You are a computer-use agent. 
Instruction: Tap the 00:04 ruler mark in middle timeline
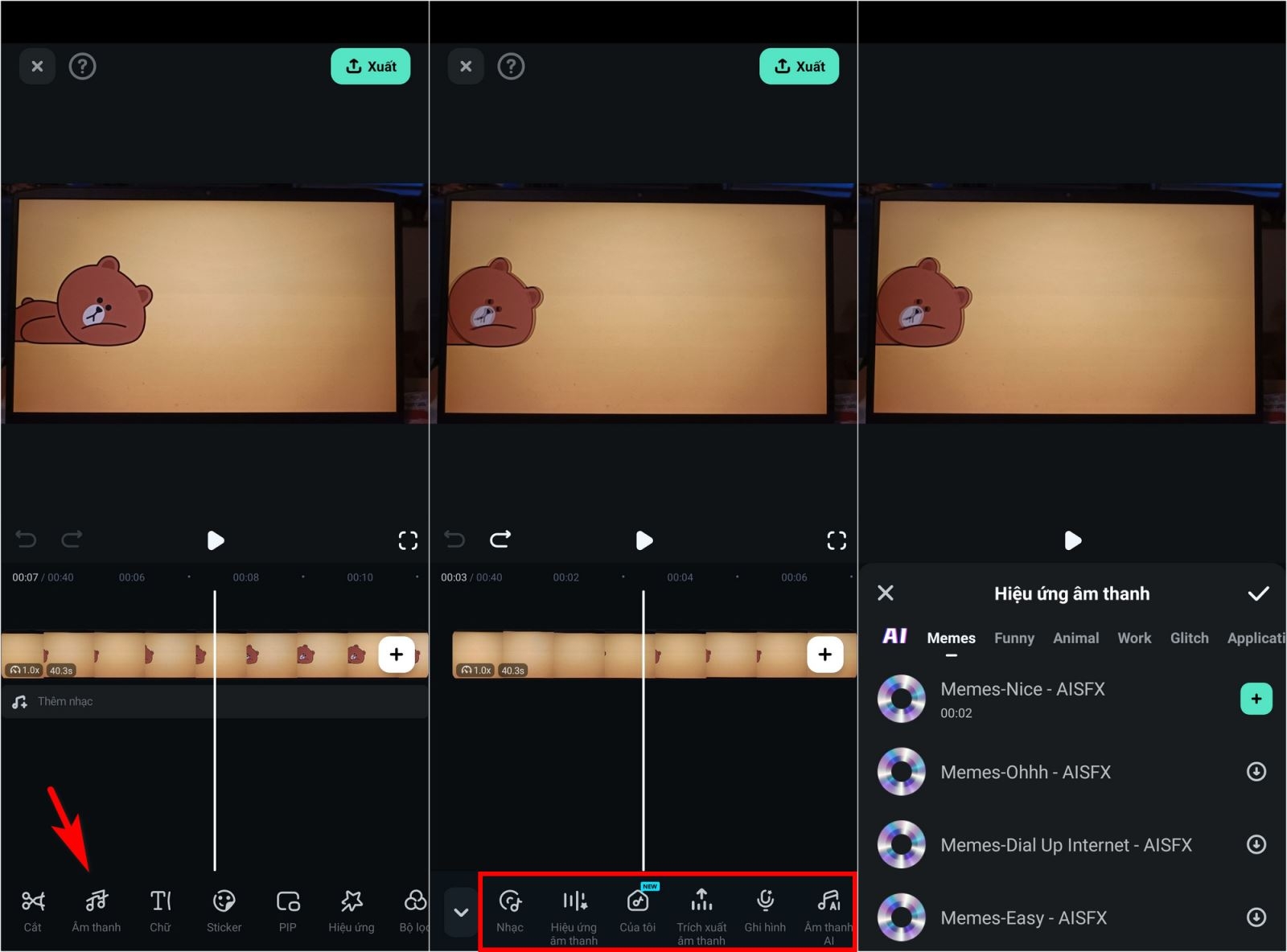[x=680, y=577]
